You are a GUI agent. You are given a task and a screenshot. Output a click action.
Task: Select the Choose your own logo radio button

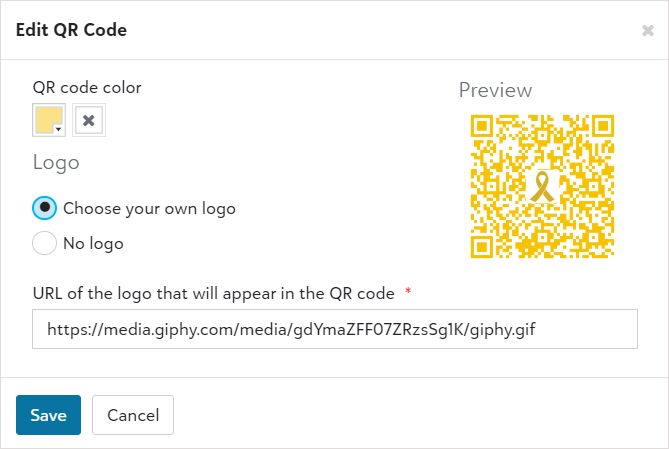44,208
